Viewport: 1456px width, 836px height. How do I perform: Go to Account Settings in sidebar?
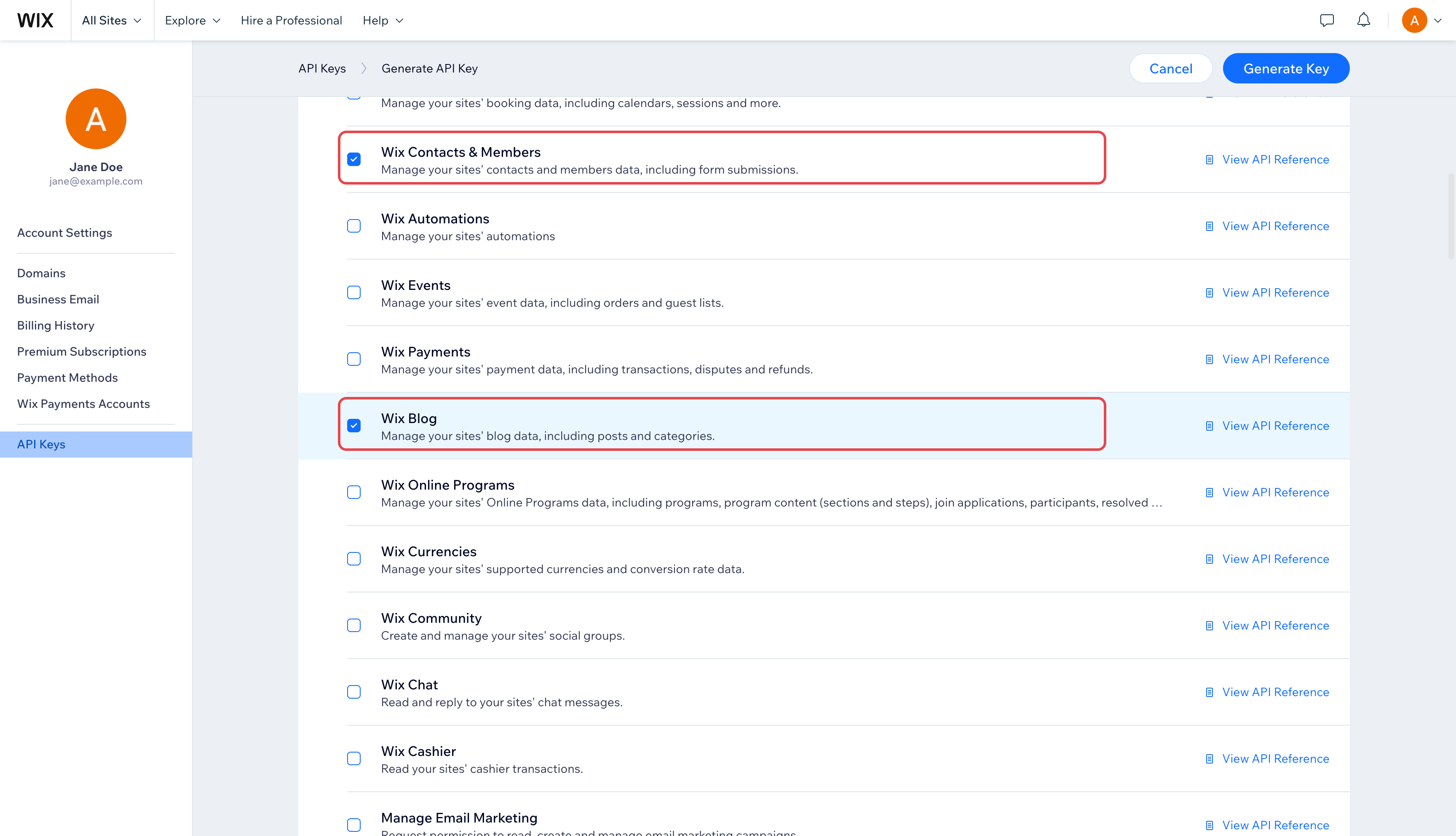(65, 233)
